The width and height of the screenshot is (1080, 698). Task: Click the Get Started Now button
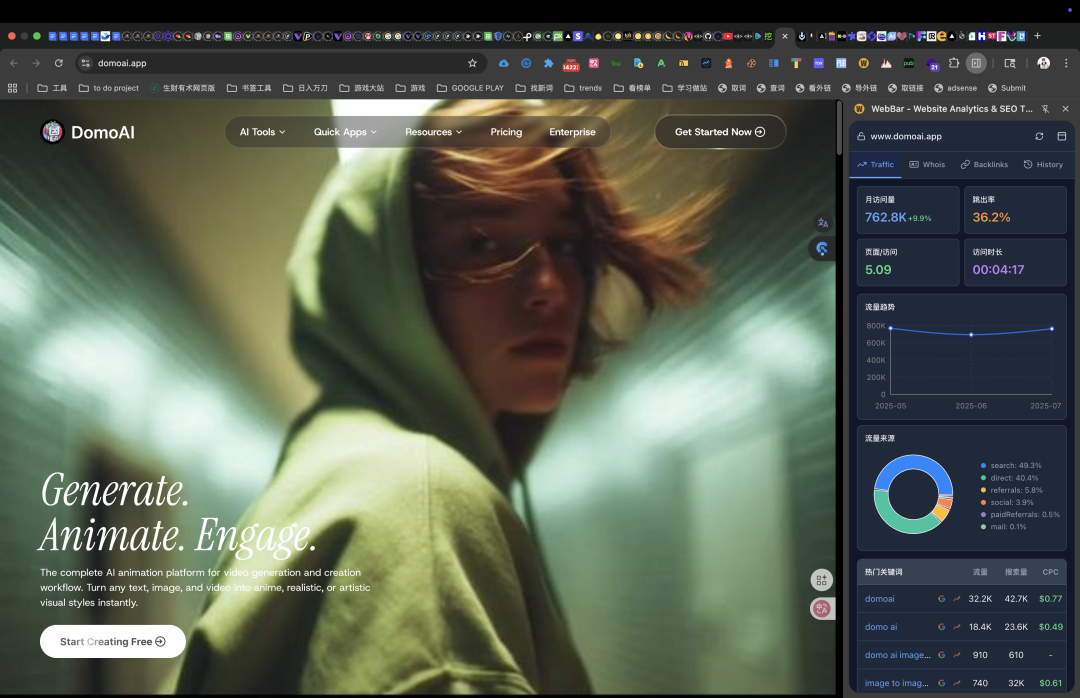720,132
